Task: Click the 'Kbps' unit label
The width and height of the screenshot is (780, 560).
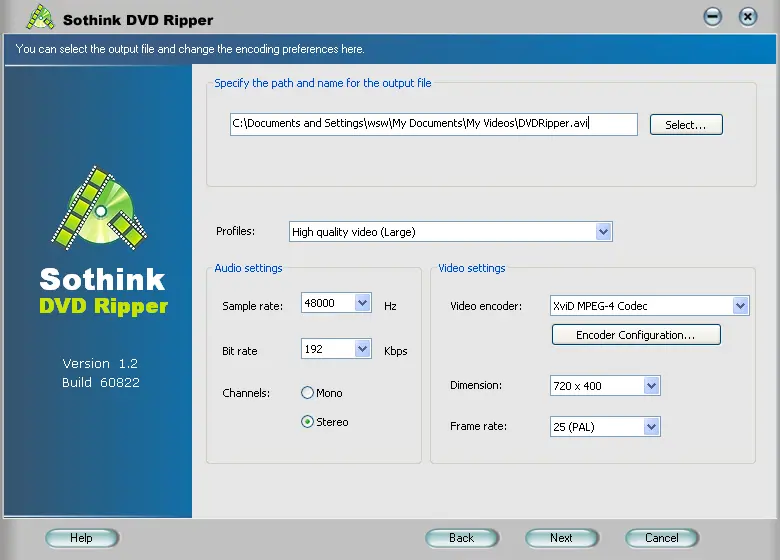Action: pos(395,351)
